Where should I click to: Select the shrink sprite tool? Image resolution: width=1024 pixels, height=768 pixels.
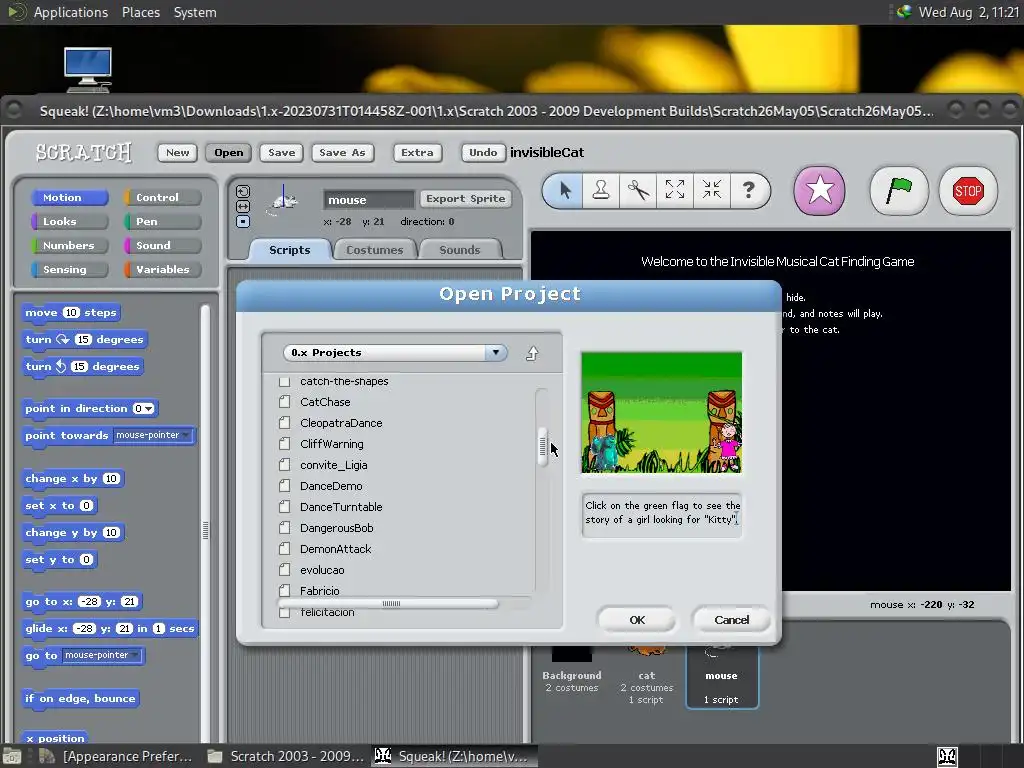pyautogui.click(x=712, y=190)
